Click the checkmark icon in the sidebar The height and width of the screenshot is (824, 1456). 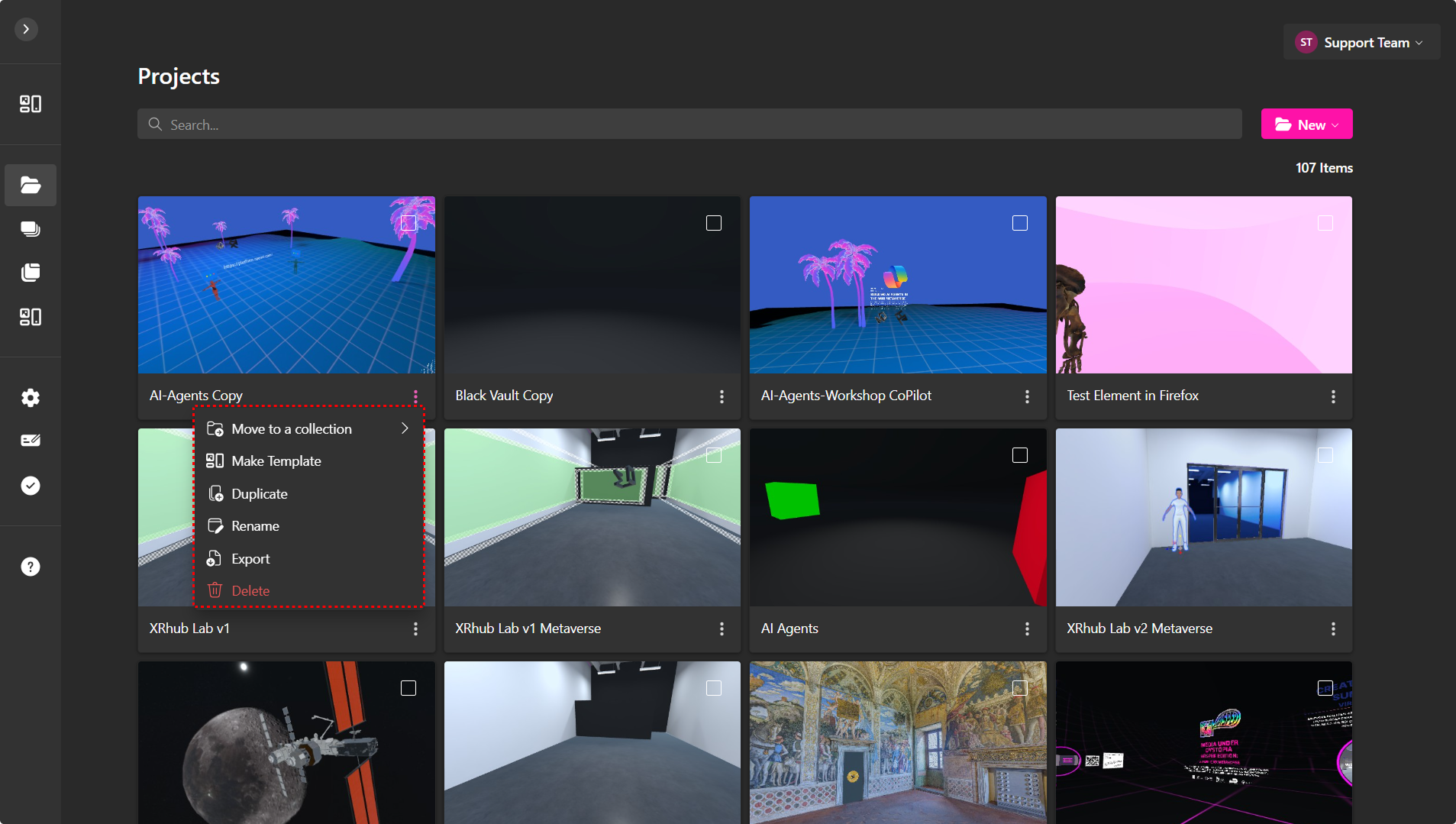[x=31, y=486]
